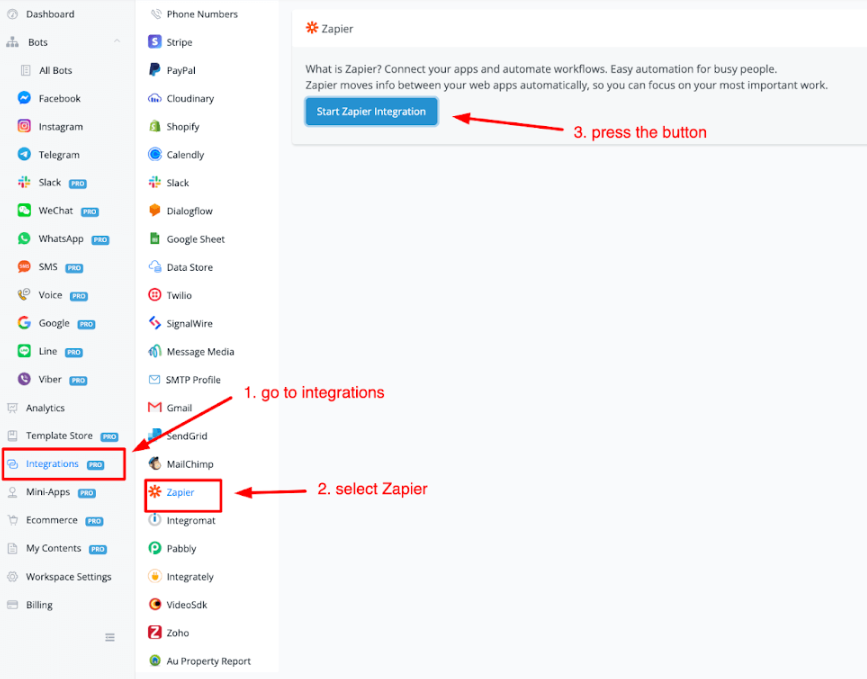Choose the Calendly integration entry
867x679 pixels.
click(185, 155)
